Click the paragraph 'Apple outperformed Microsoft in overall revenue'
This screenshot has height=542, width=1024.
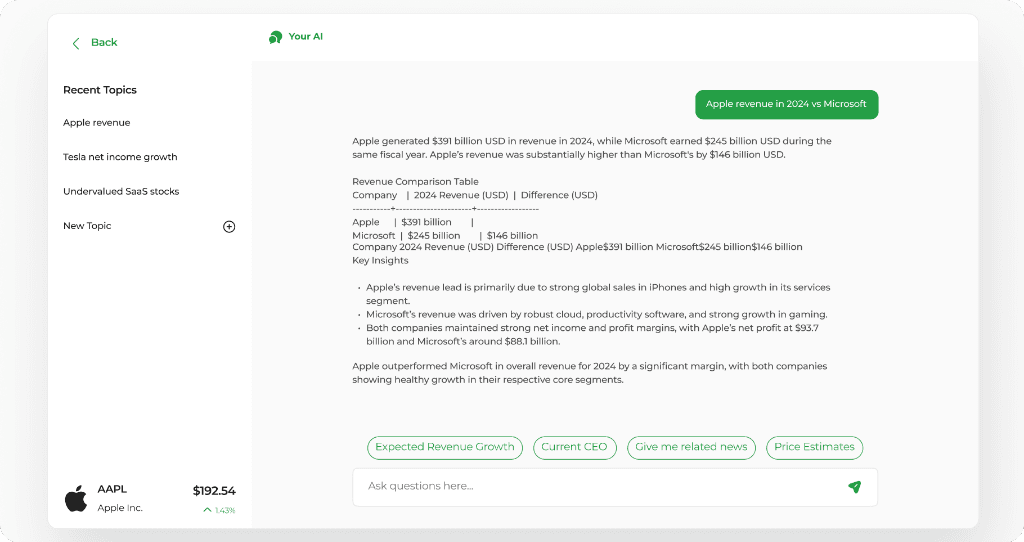(590, 373)
